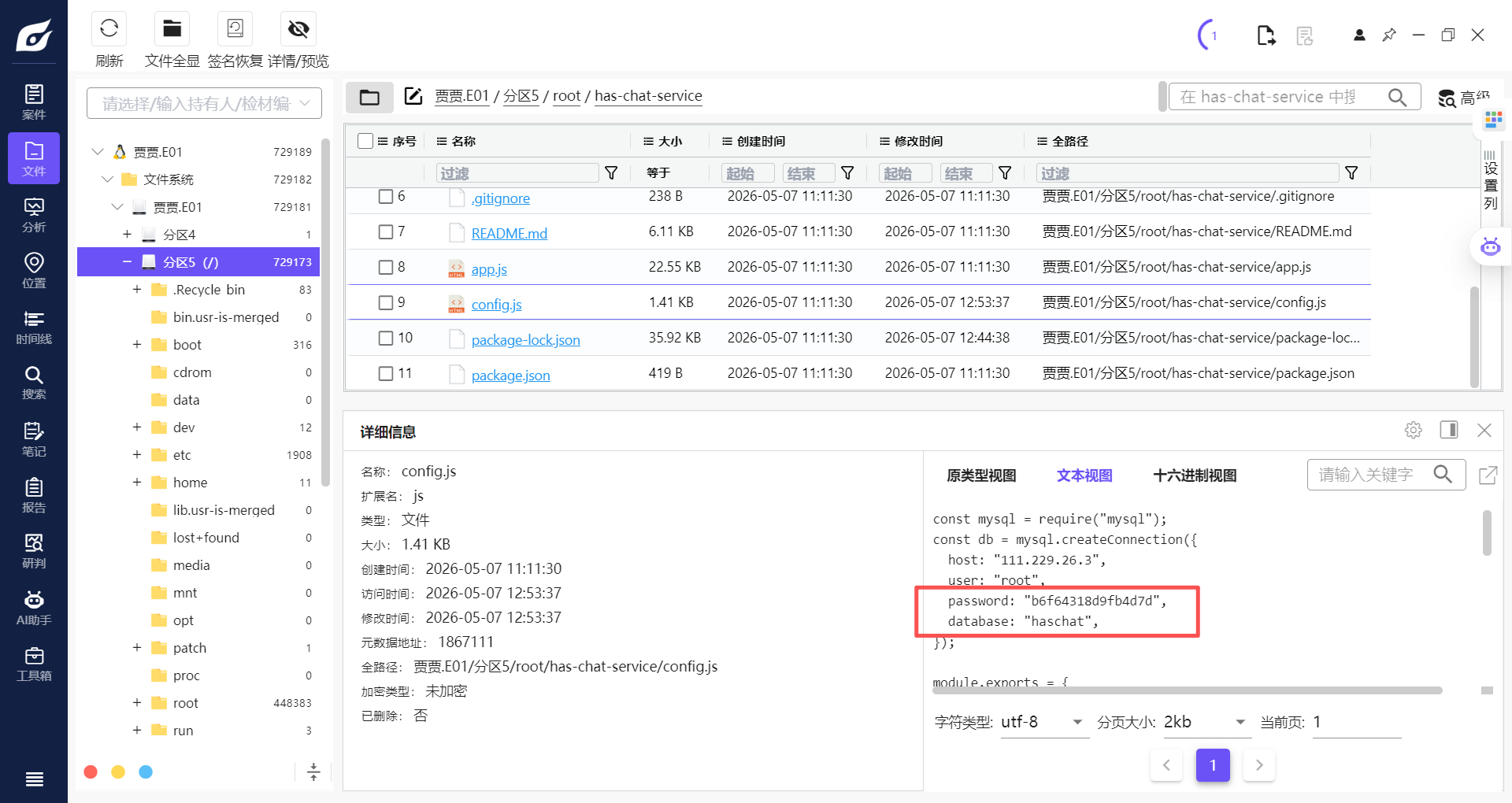Open the 搜索 sidebar section
This screenshot has width=1512, height=803.
pos(34,383)
